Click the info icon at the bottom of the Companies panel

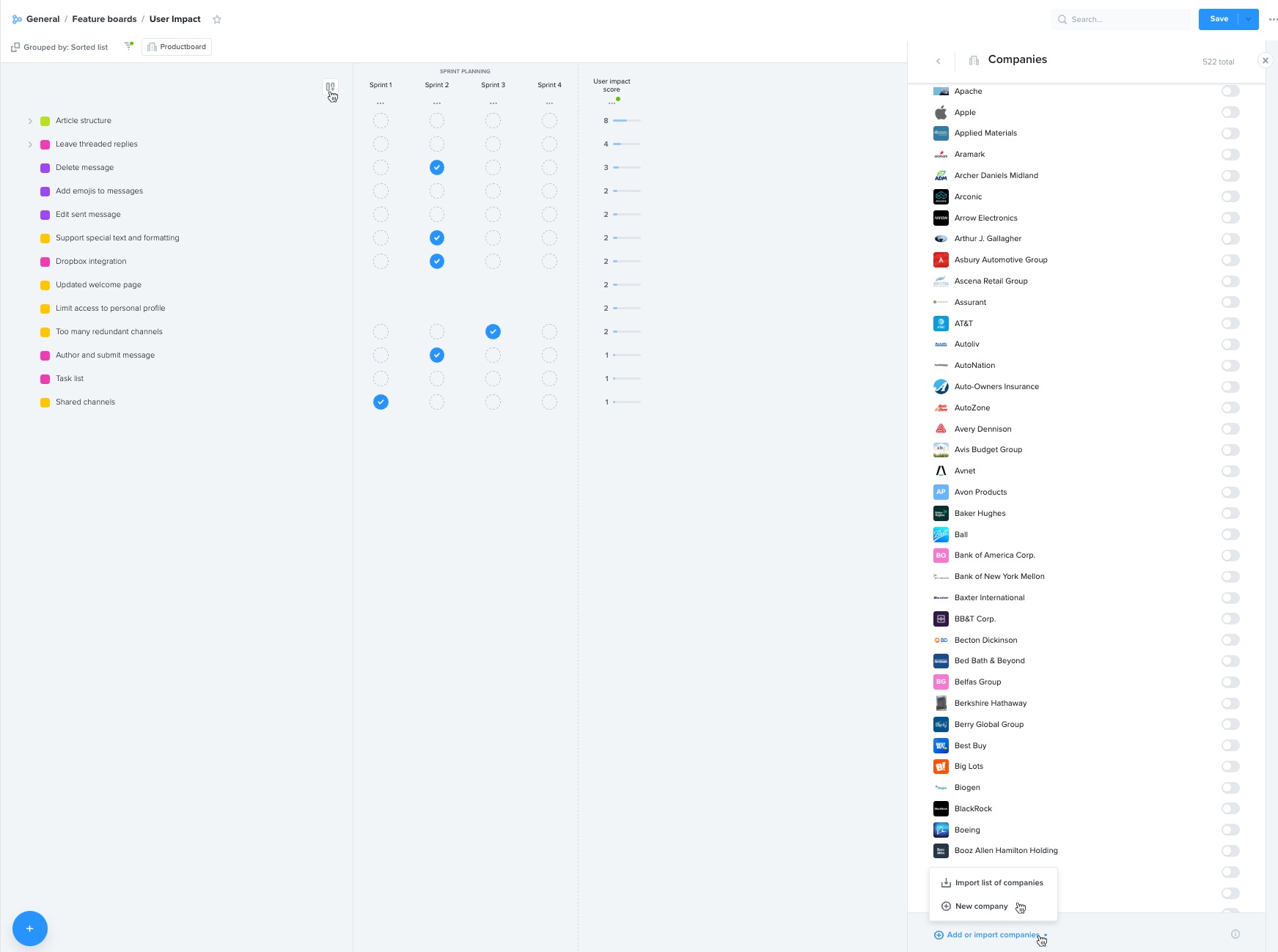pyautogui.click(x=1235, y=934)
